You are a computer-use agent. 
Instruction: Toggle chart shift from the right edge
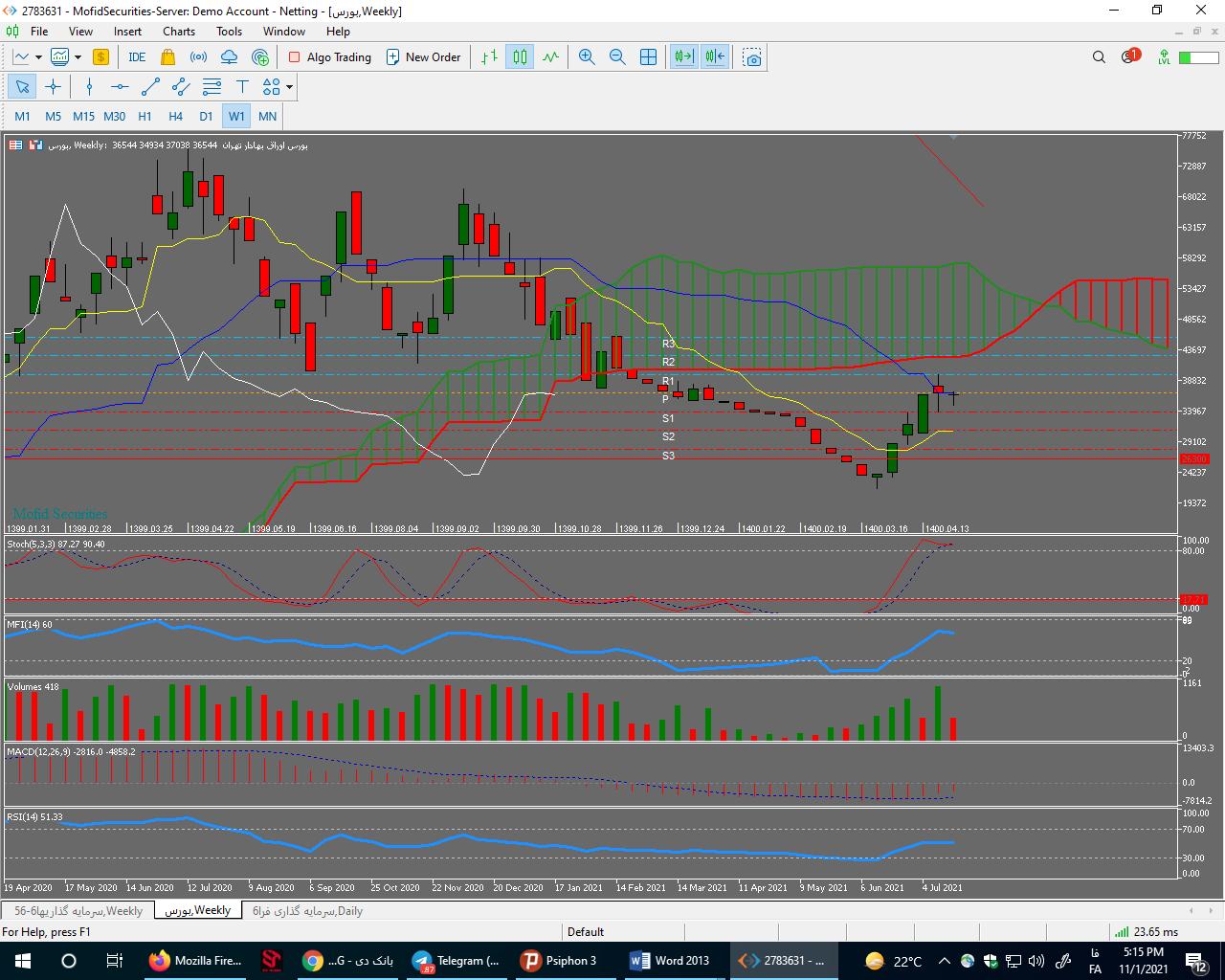point(715,57)
